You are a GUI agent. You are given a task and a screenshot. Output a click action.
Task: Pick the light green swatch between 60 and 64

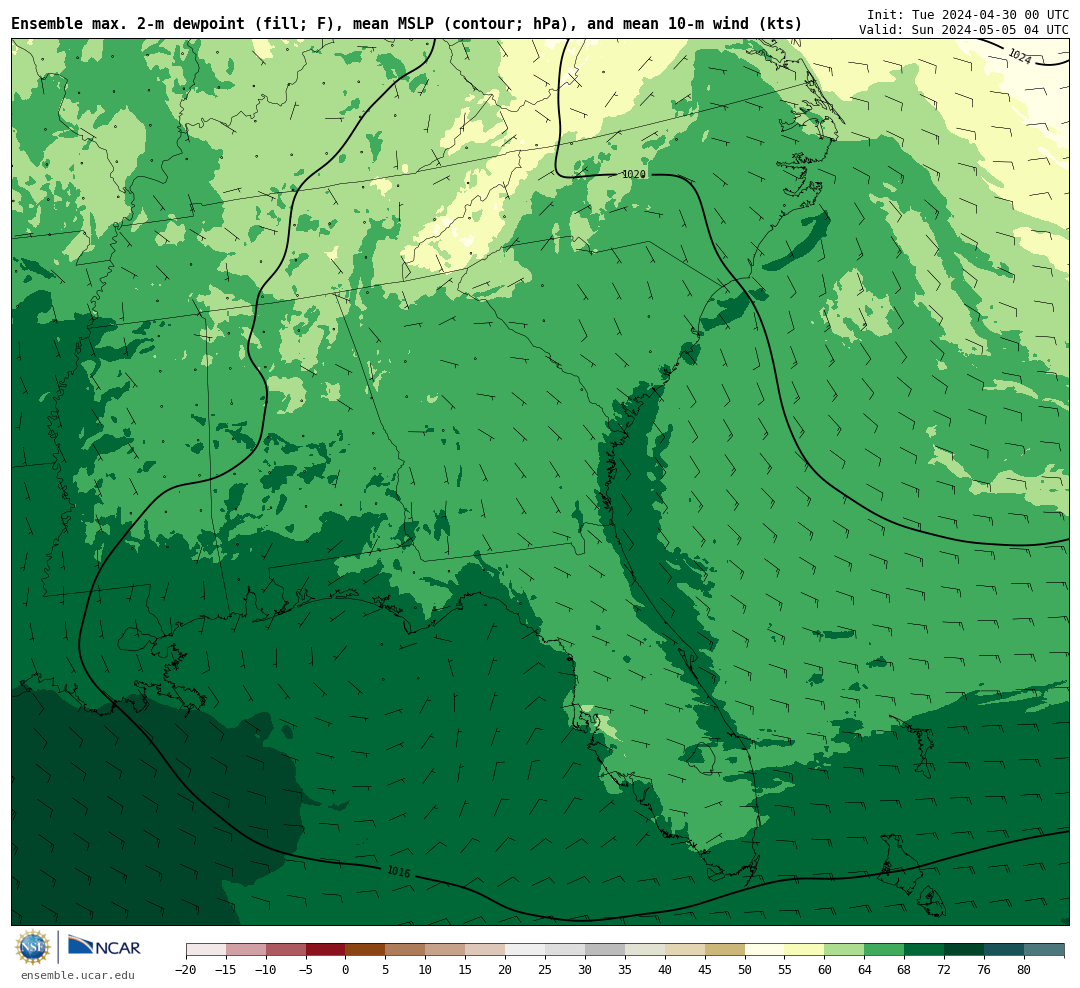click(x=844, y=950)
